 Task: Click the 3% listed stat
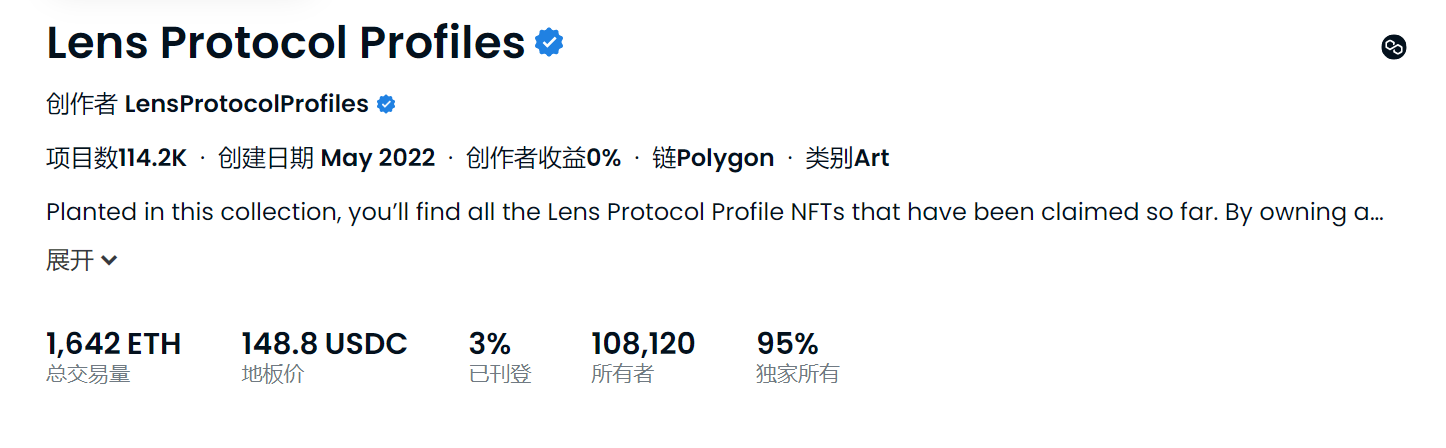tap(490, 344)
